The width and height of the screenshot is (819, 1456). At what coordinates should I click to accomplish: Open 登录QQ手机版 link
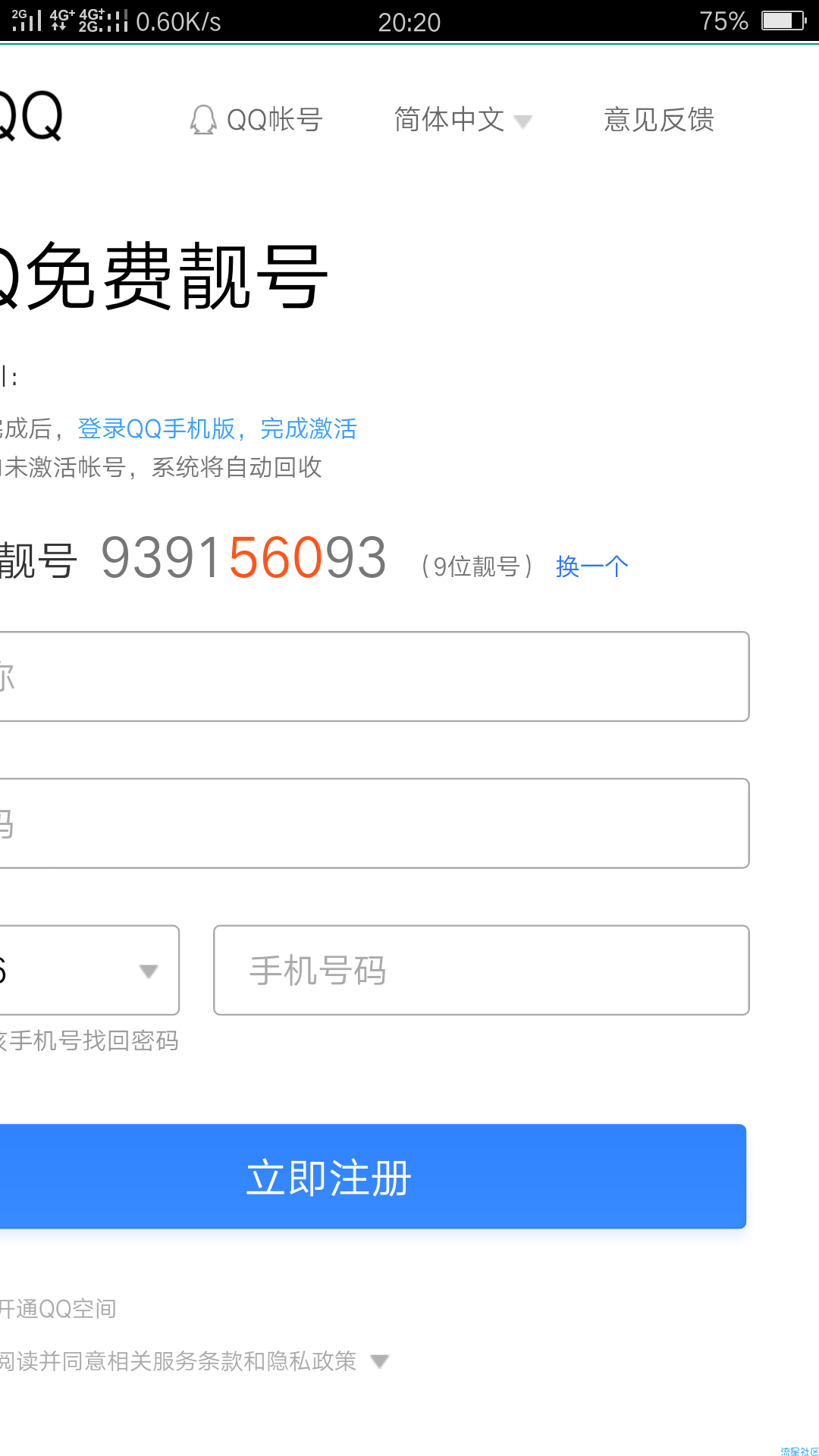tap(156, 428)
